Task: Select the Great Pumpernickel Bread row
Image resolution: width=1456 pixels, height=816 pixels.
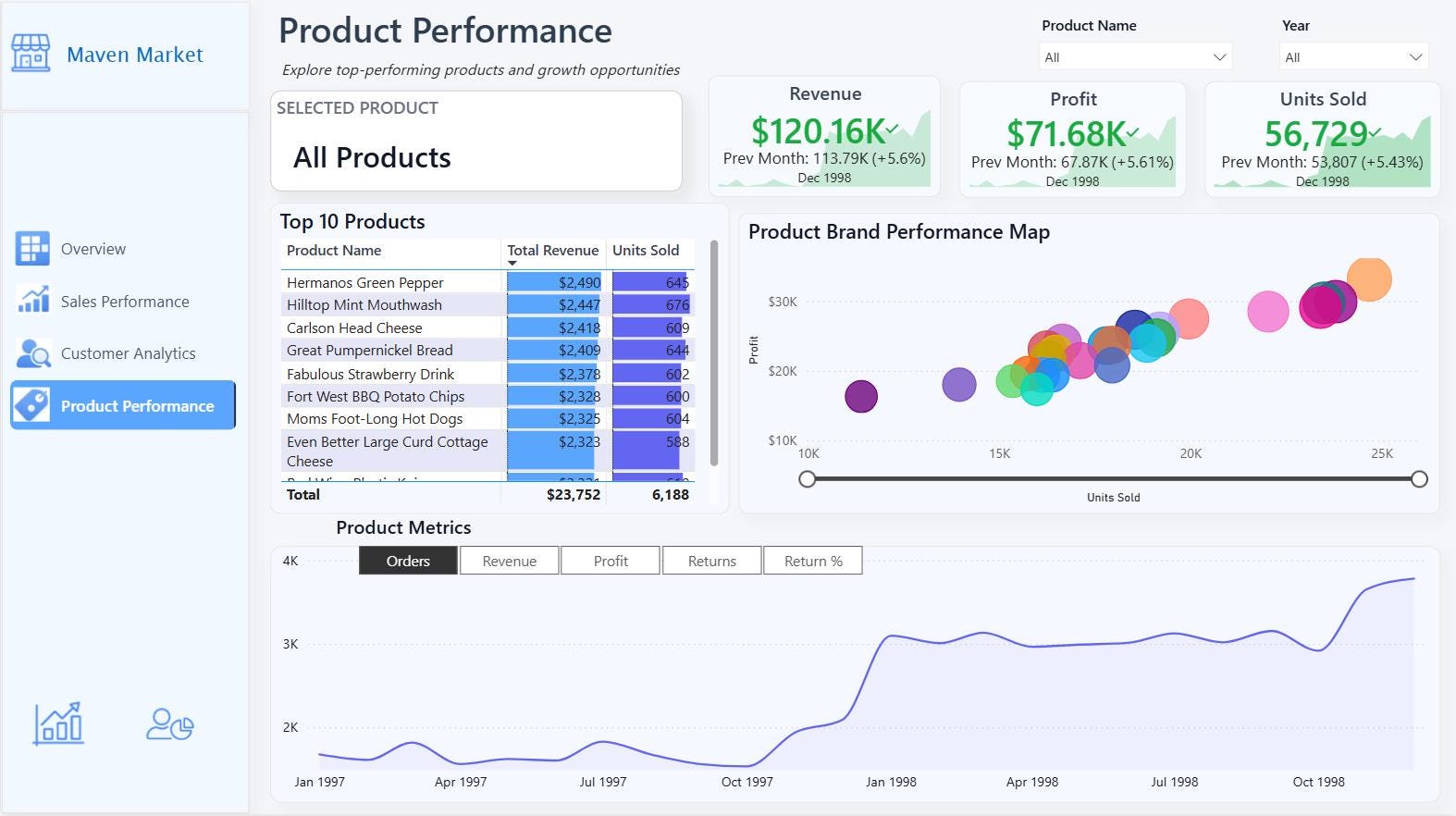Action: [487, 350]
